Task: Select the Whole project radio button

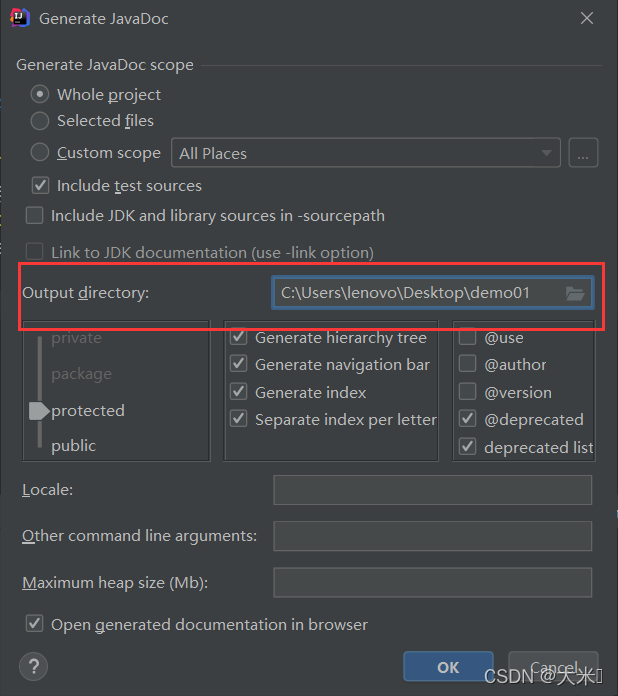Action: 40,94
